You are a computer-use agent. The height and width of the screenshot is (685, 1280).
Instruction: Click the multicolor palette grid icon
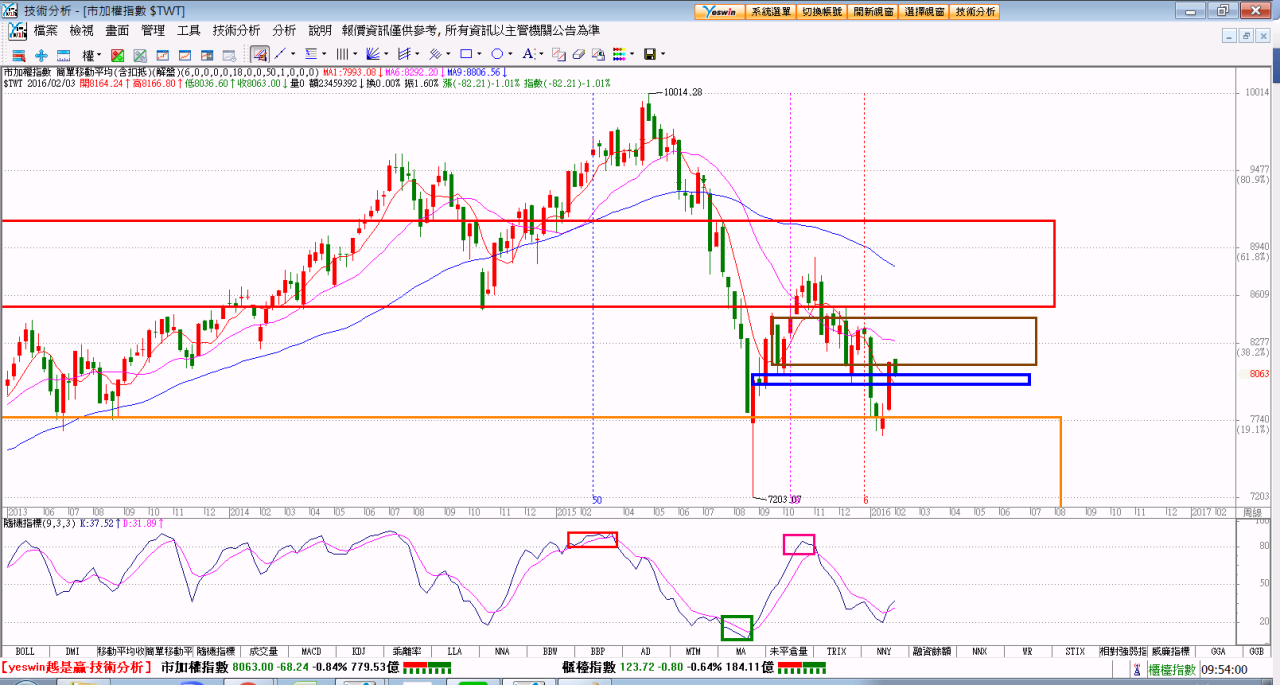point(620,54)
